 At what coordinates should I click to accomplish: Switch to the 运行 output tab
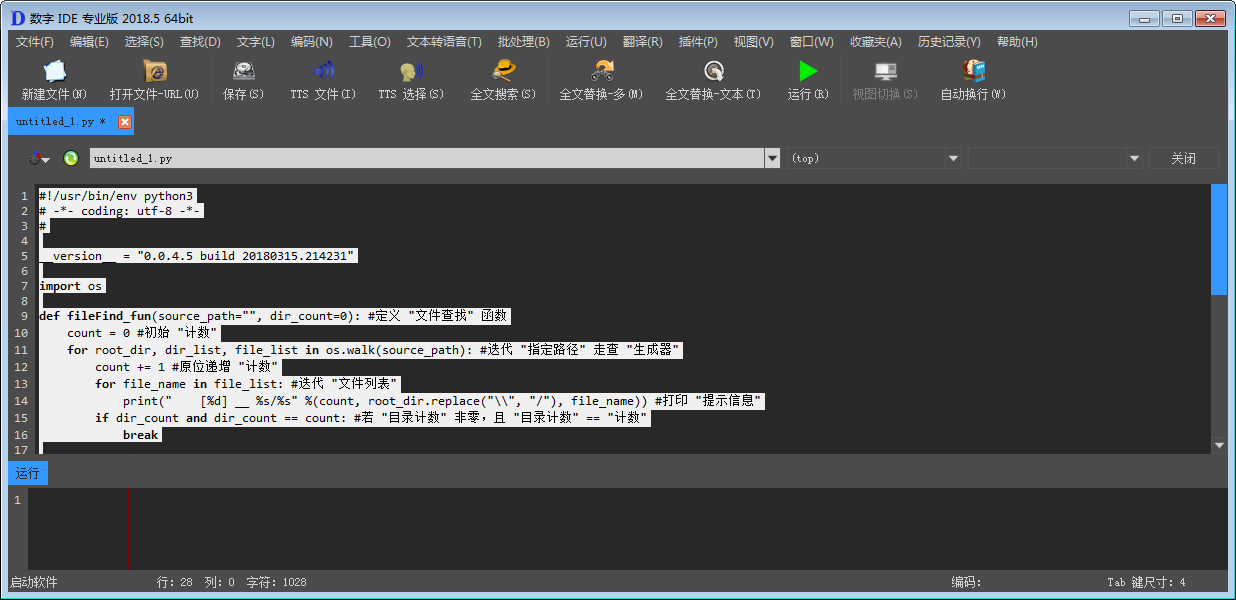27,472
